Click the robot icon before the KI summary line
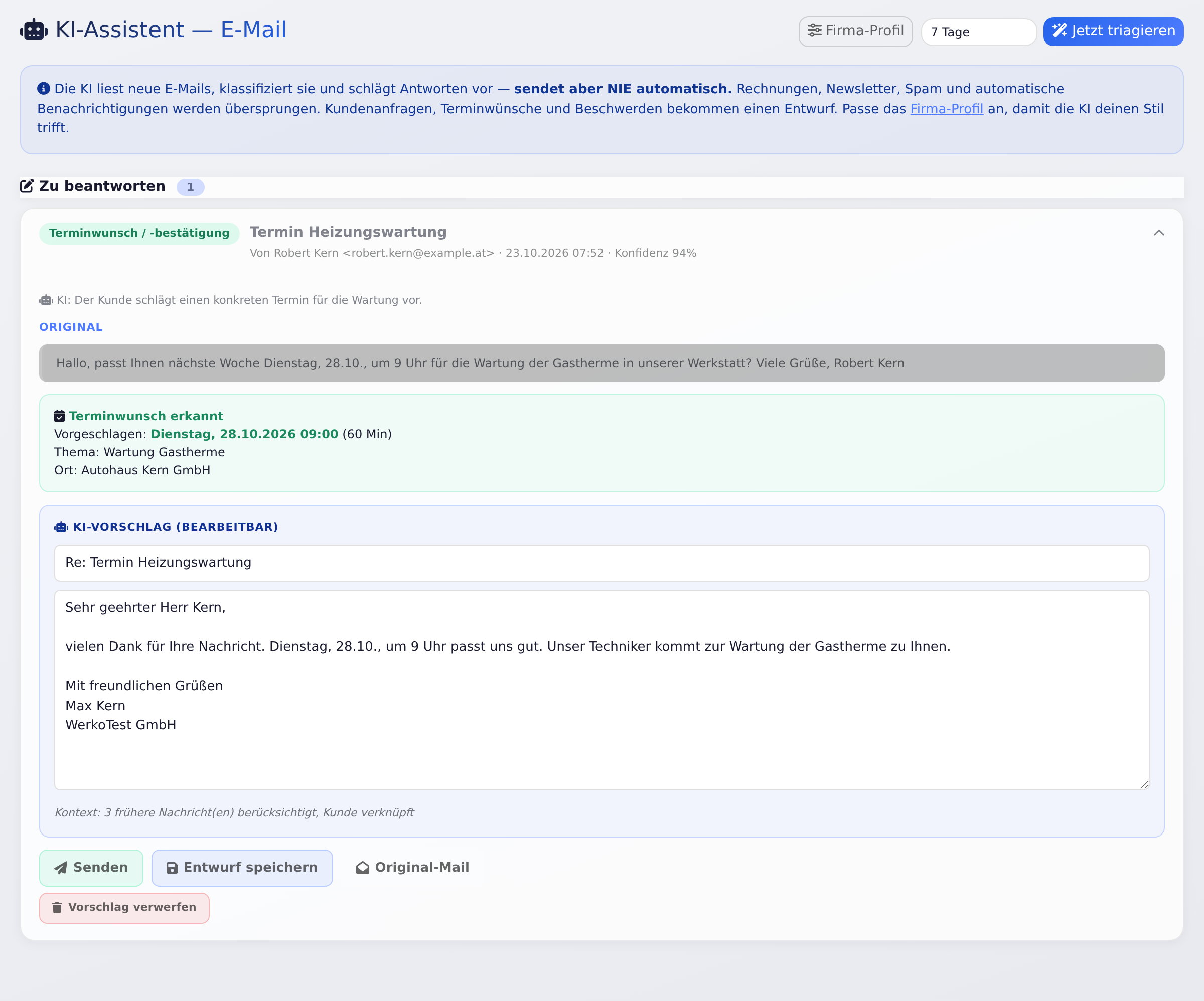The image size is (1204, 1001). click(46, 300)
